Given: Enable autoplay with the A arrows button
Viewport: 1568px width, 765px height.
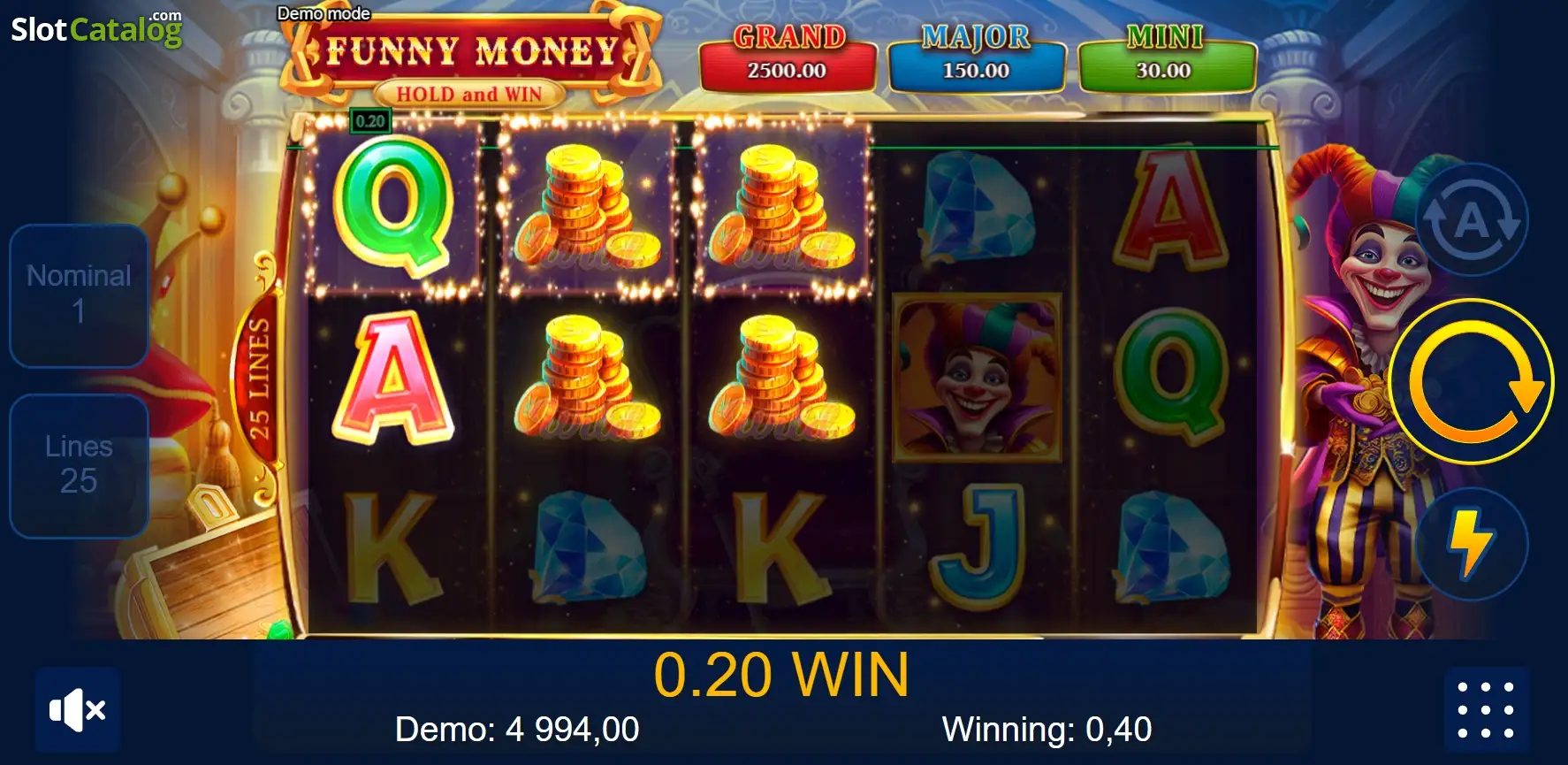Looking at the screenshot, I should (1472, 218).
